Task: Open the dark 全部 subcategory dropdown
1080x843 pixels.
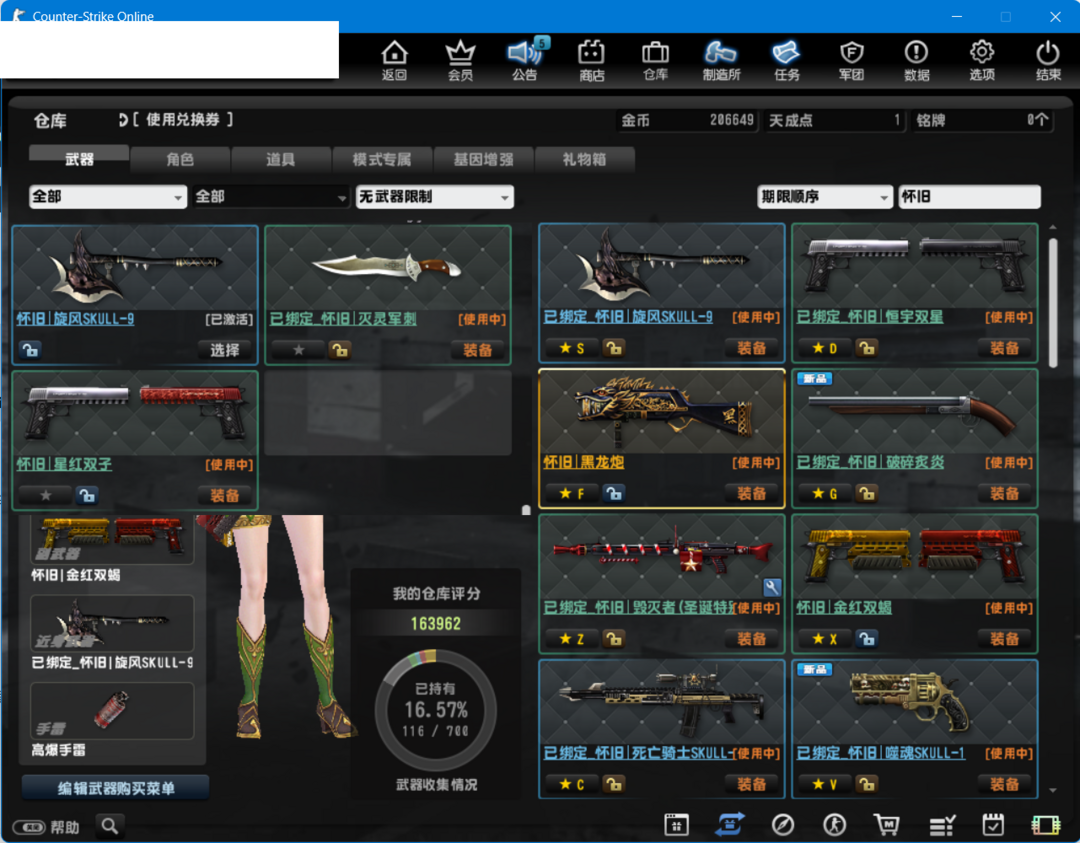Action: pos(271,197)
